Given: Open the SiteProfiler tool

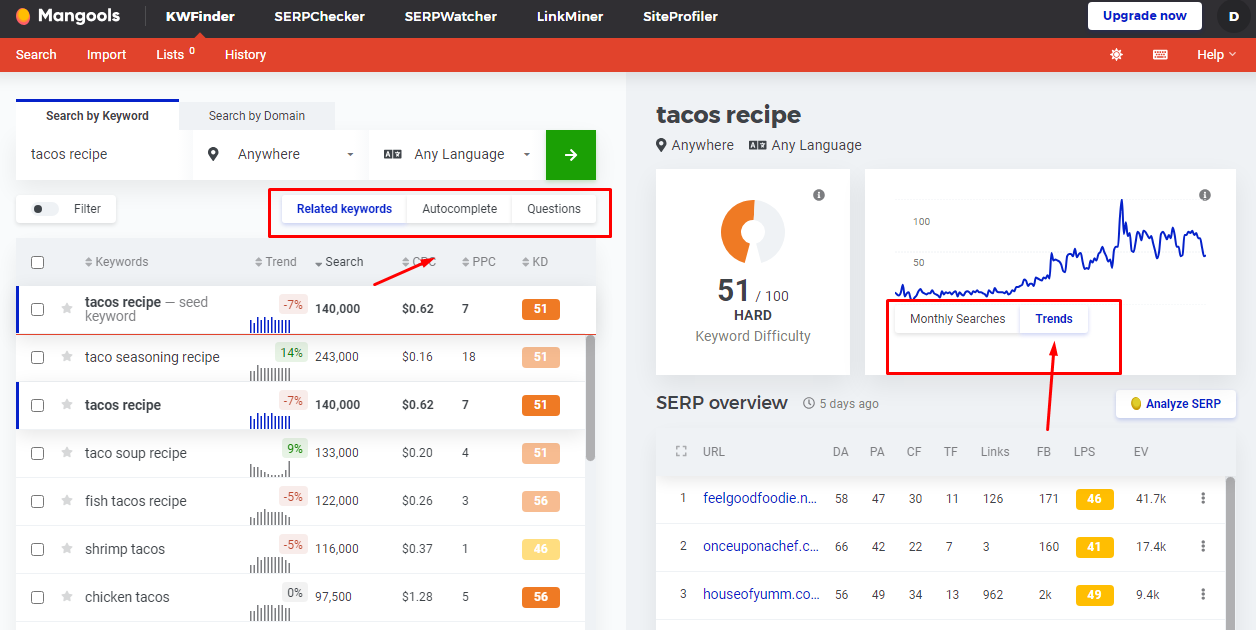Looking at the screenshot, I should [x=682, y=16].
